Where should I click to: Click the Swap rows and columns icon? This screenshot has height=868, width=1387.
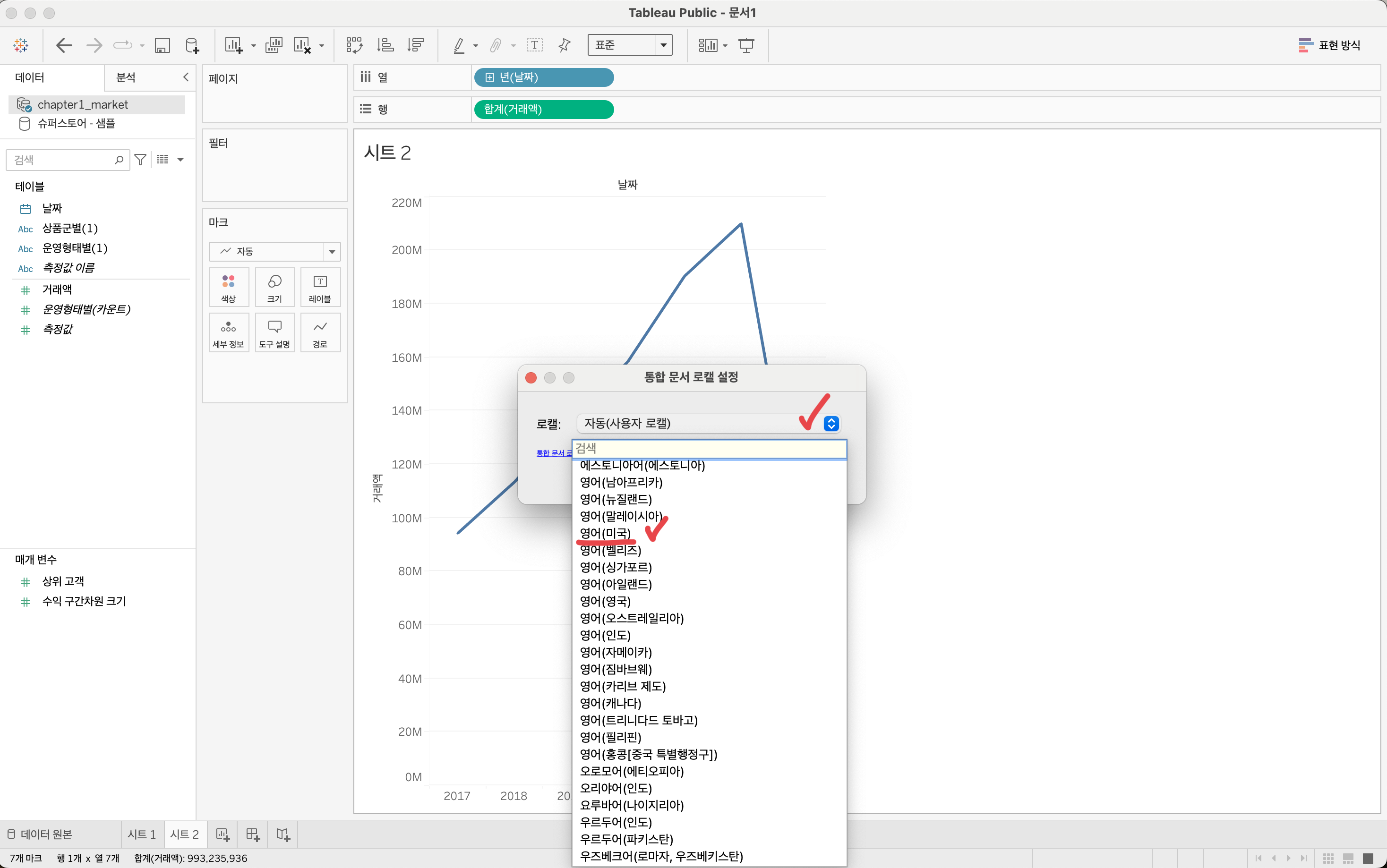tap(354, 45)
